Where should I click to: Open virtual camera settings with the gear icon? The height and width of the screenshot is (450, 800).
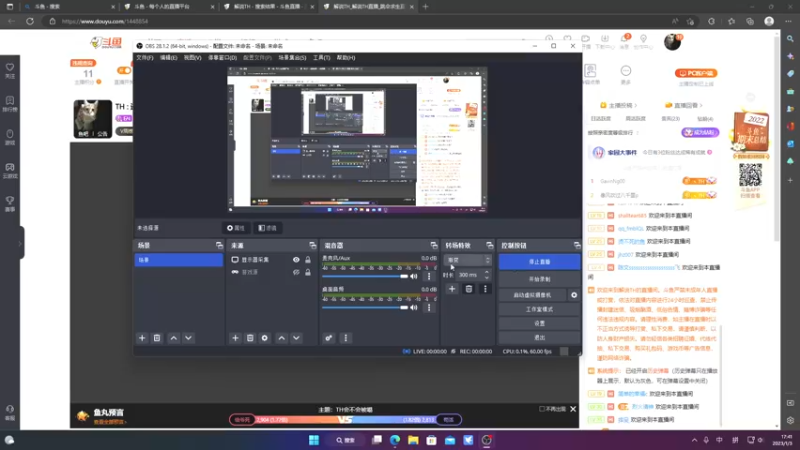574,295
